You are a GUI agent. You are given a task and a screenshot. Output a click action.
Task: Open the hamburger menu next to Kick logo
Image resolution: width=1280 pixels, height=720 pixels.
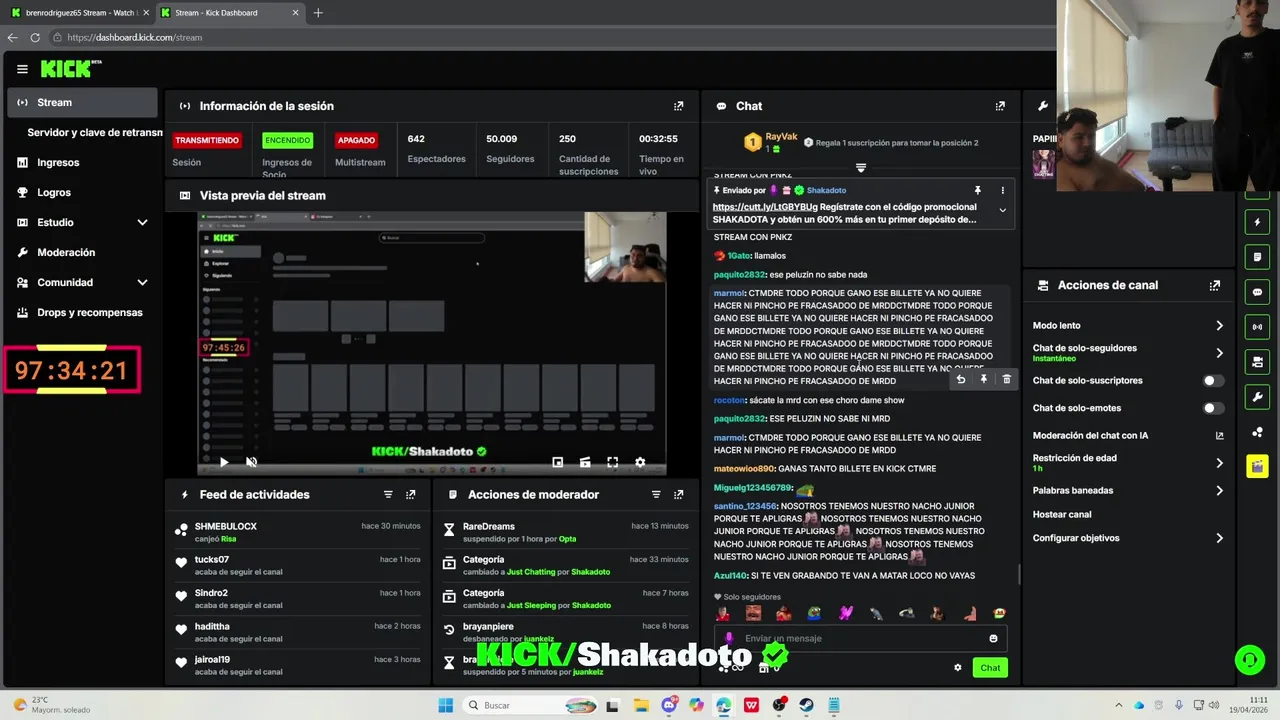click(x=22, y=69)
